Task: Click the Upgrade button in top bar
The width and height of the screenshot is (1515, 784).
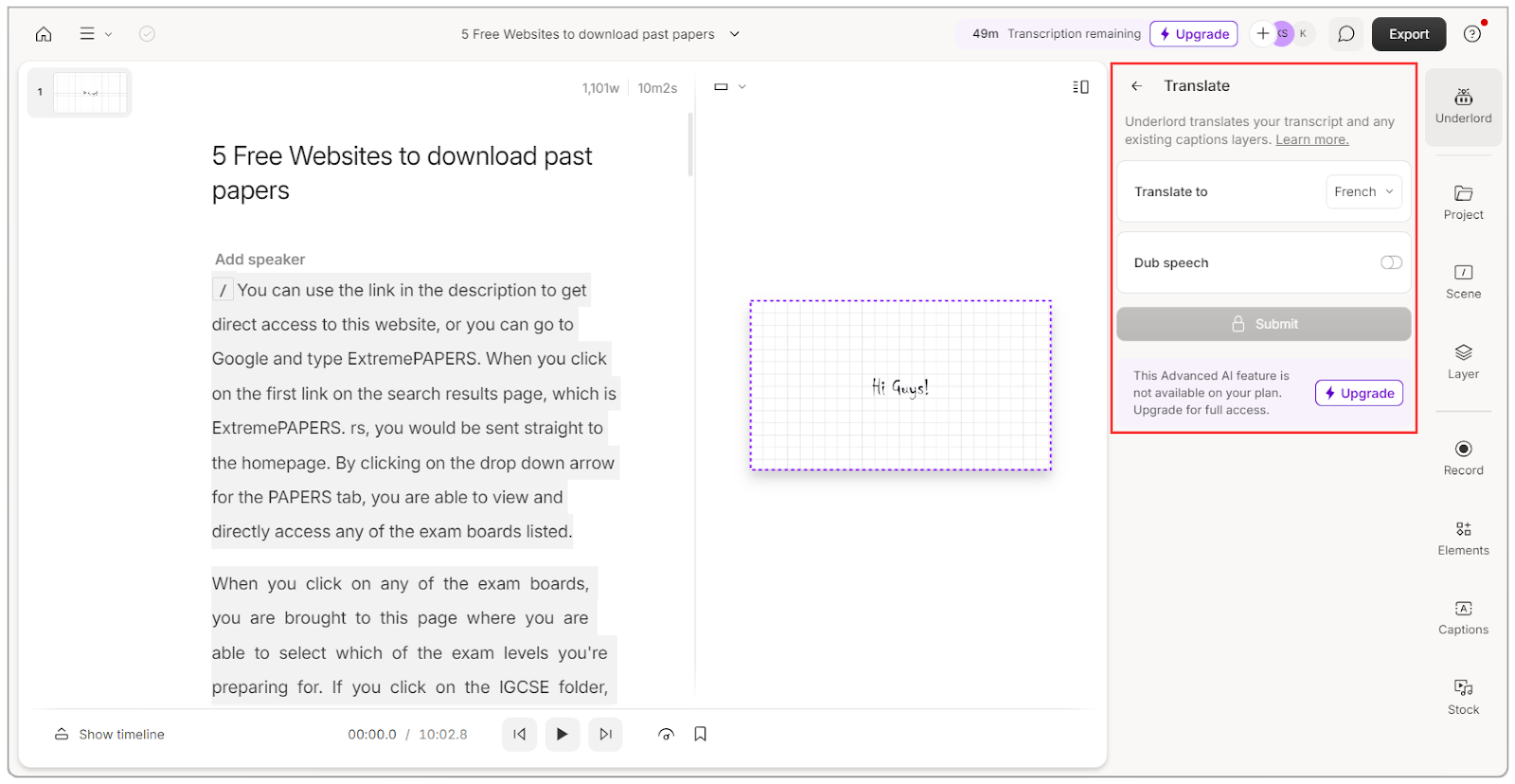Action: (1194, 34)
